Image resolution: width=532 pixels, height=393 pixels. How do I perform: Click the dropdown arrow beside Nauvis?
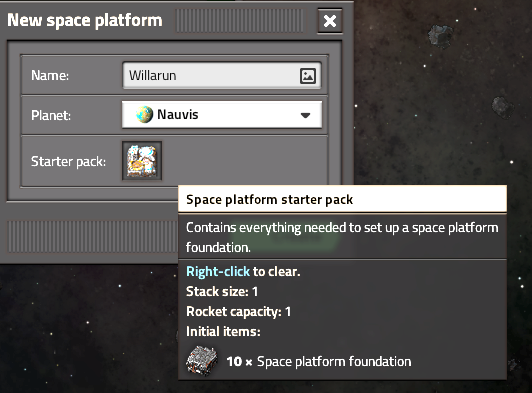tap(305, 115)
